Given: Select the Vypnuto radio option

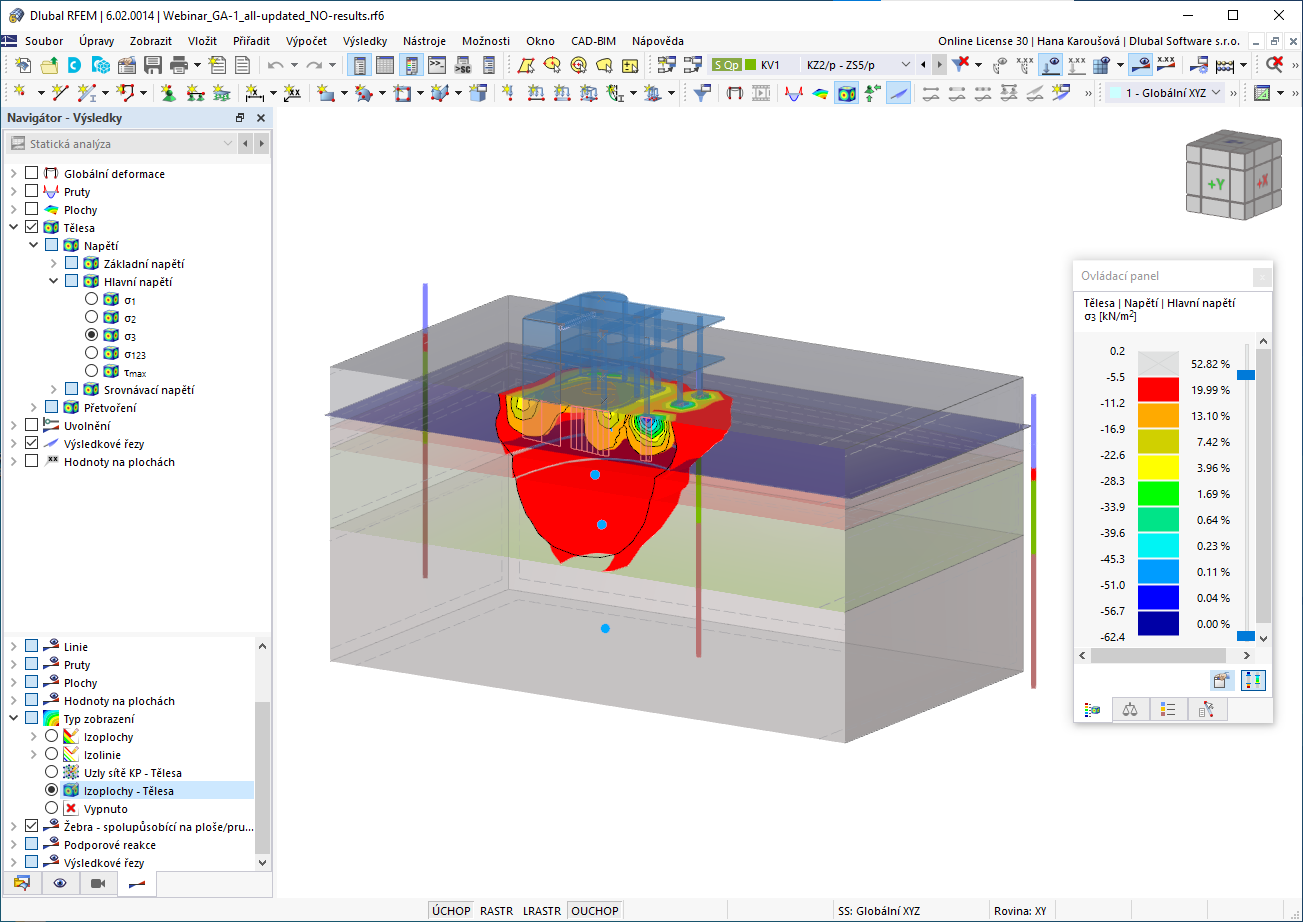Looking at the screenshot, I should 52,808.
